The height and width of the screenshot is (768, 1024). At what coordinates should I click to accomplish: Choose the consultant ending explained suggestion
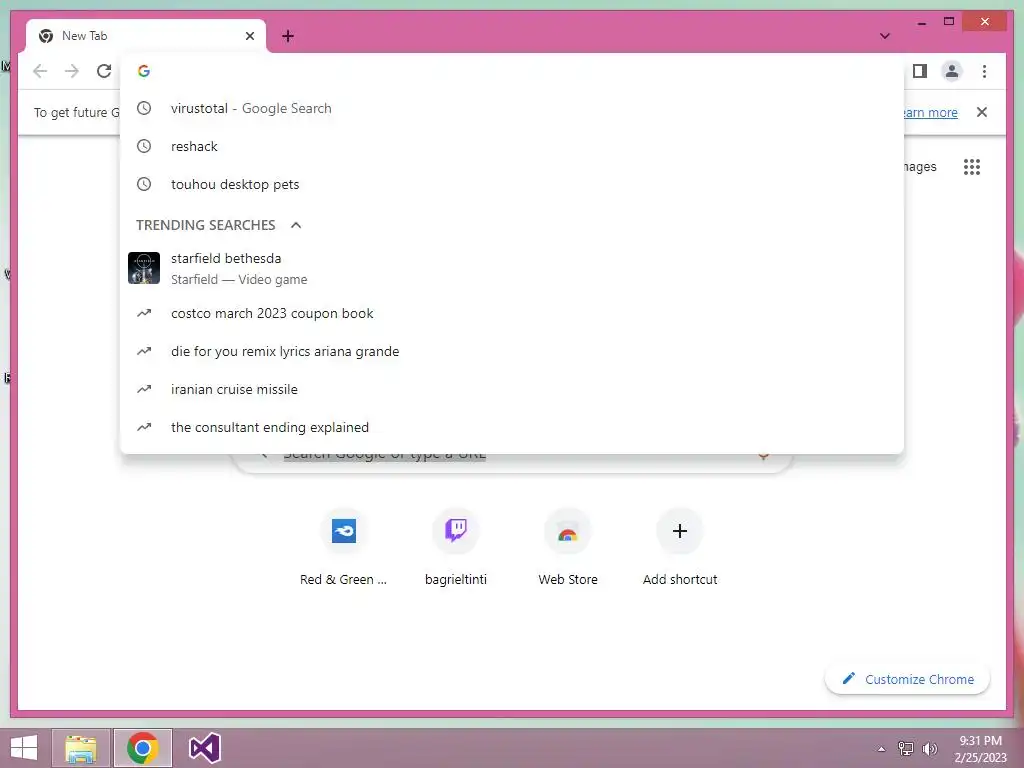[512, 427]
